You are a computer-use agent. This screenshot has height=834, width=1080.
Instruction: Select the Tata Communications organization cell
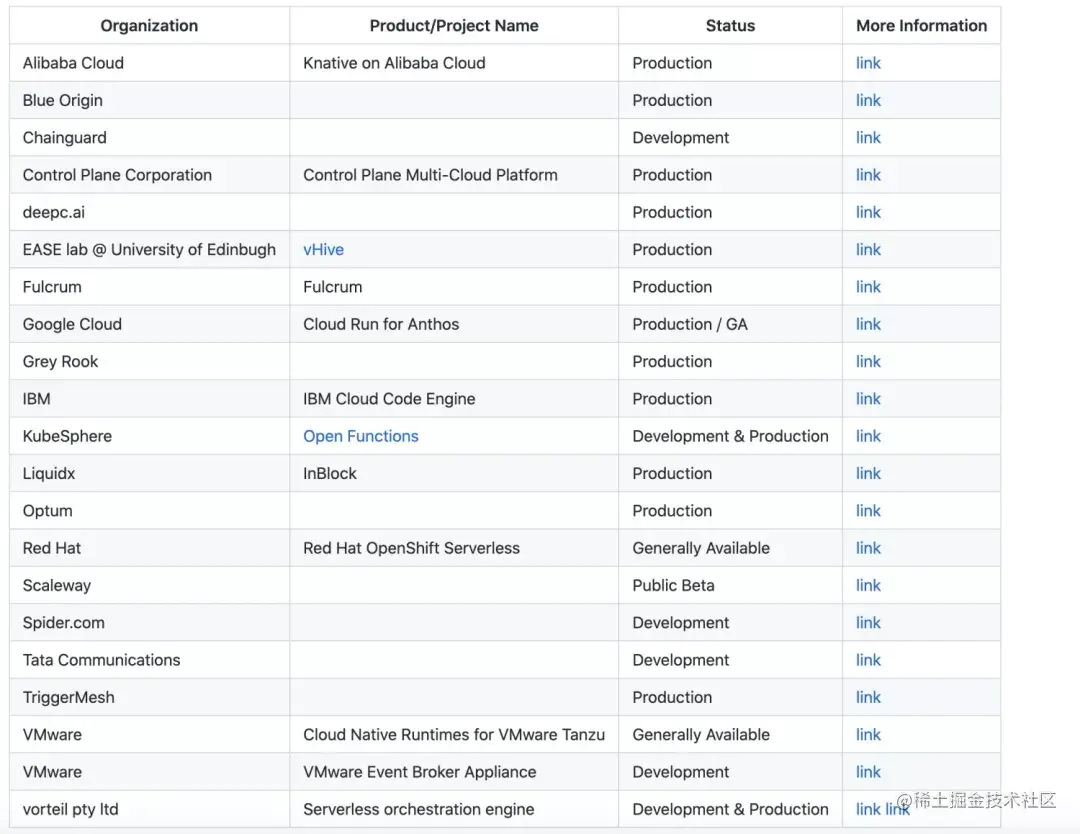point(149,660)
